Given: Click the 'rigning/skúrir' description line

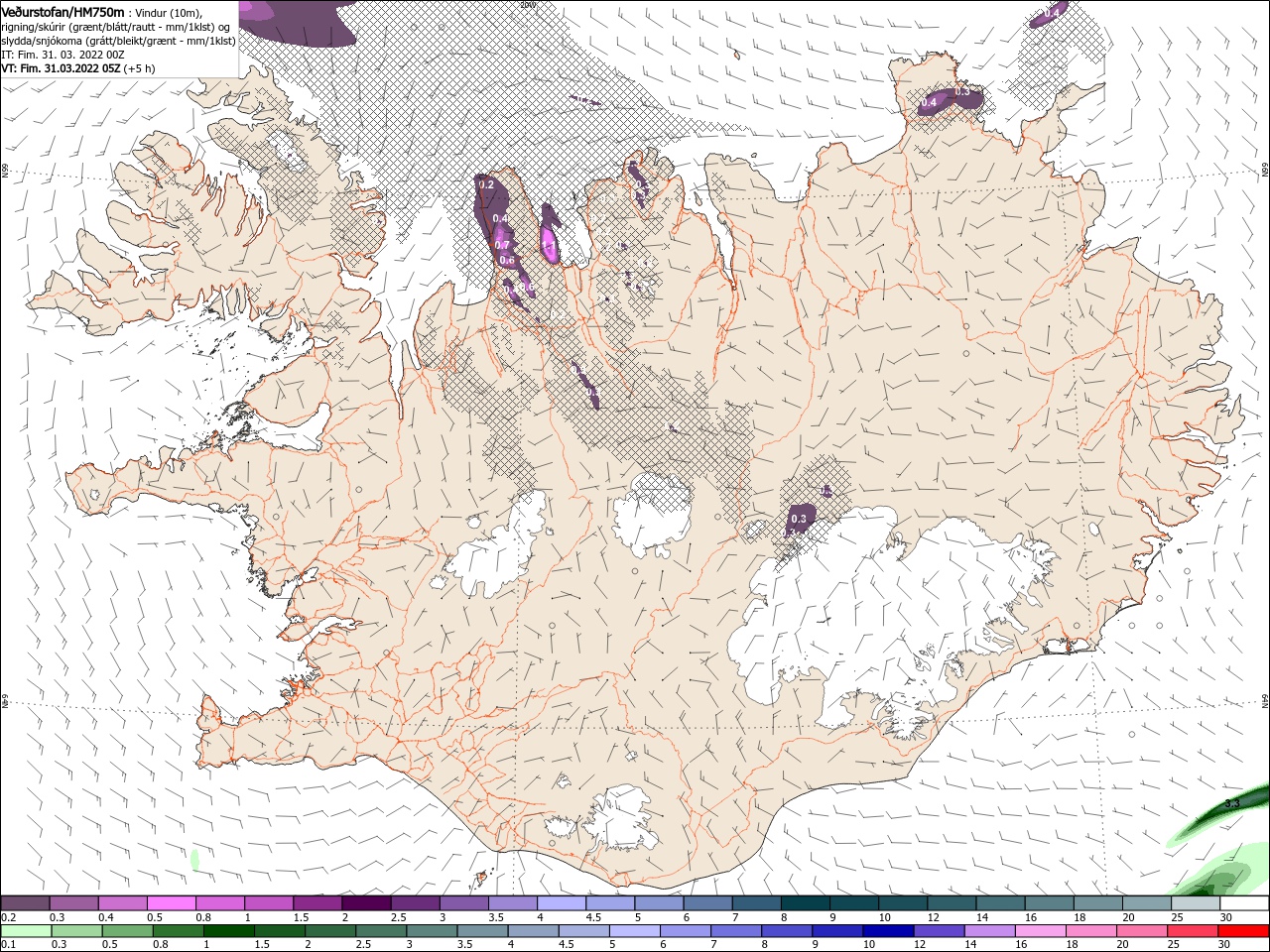Looking at the screenshot, I should 116,26.
